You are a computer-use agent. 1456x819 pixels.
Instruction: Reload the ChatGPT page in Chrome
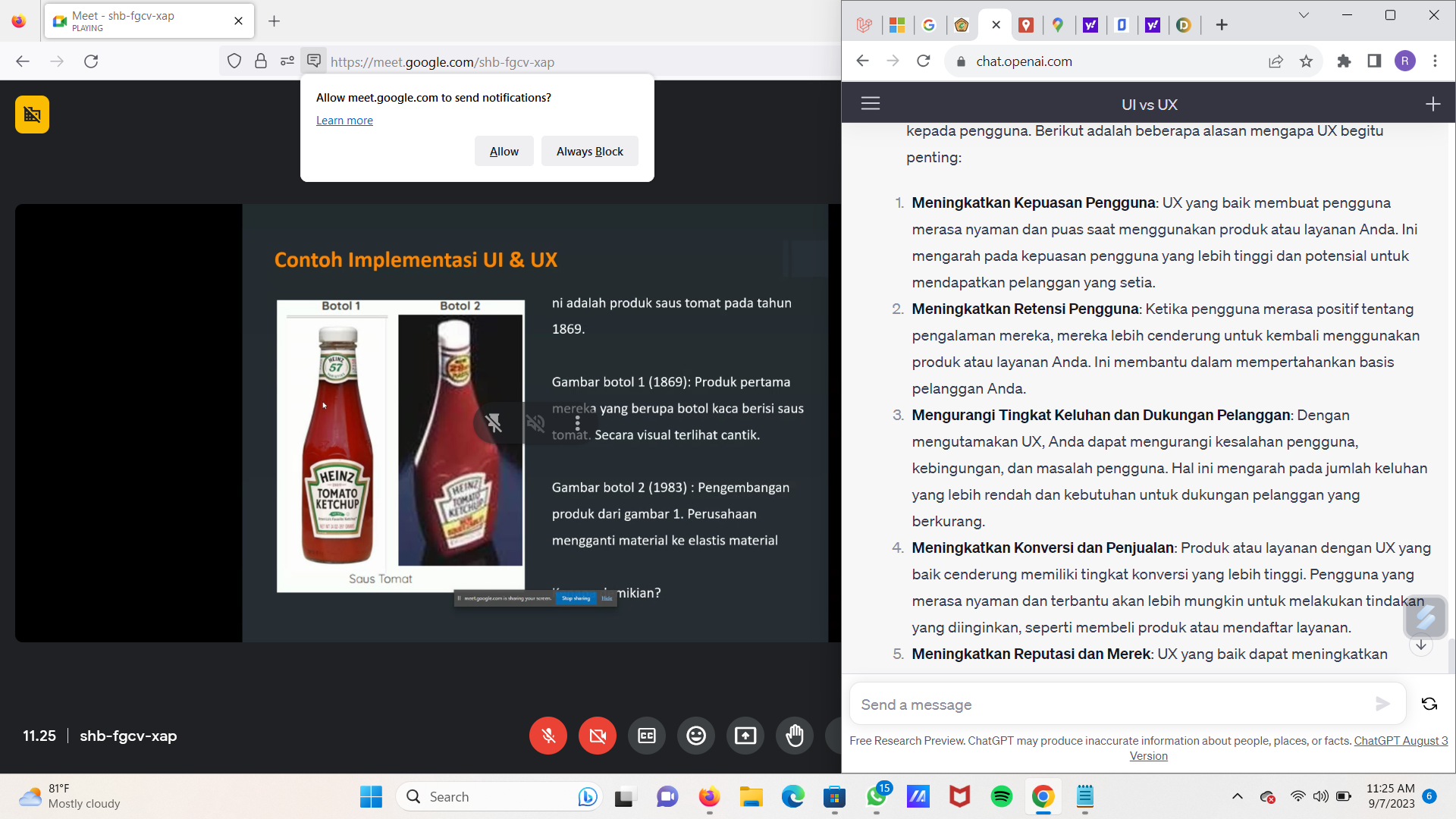923,61
